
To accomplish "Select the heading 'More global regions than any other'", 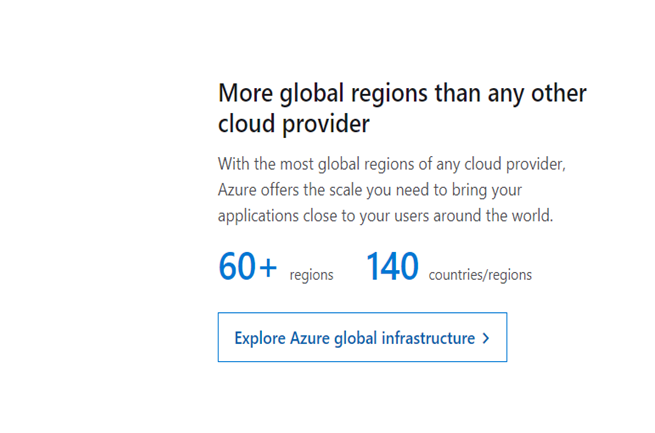I will point(402,93).
